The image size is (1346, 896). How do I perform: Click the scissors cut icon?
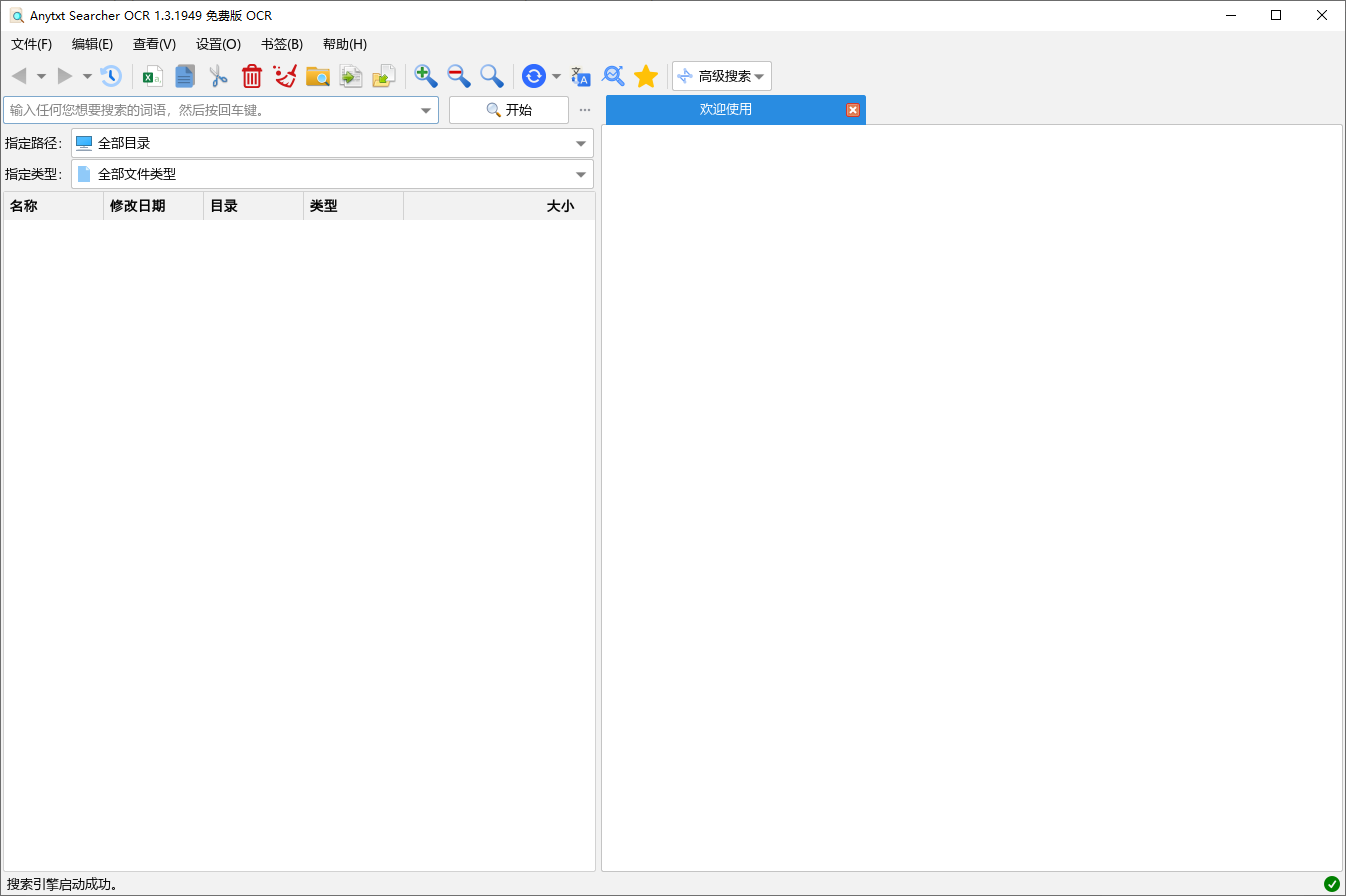(219, 76)
